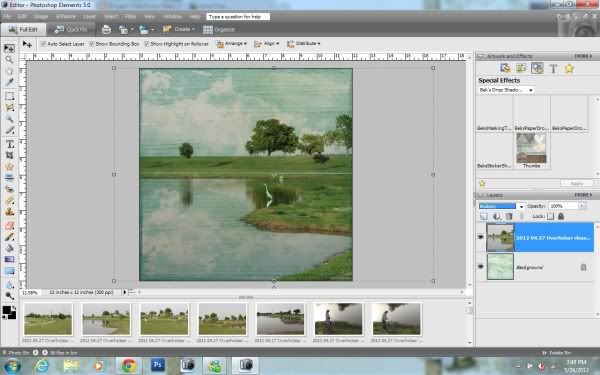Select the Move tool in the toolbox
Image resolution: width=600 pixels, height=375 pixels.
(x=9, y=48)
